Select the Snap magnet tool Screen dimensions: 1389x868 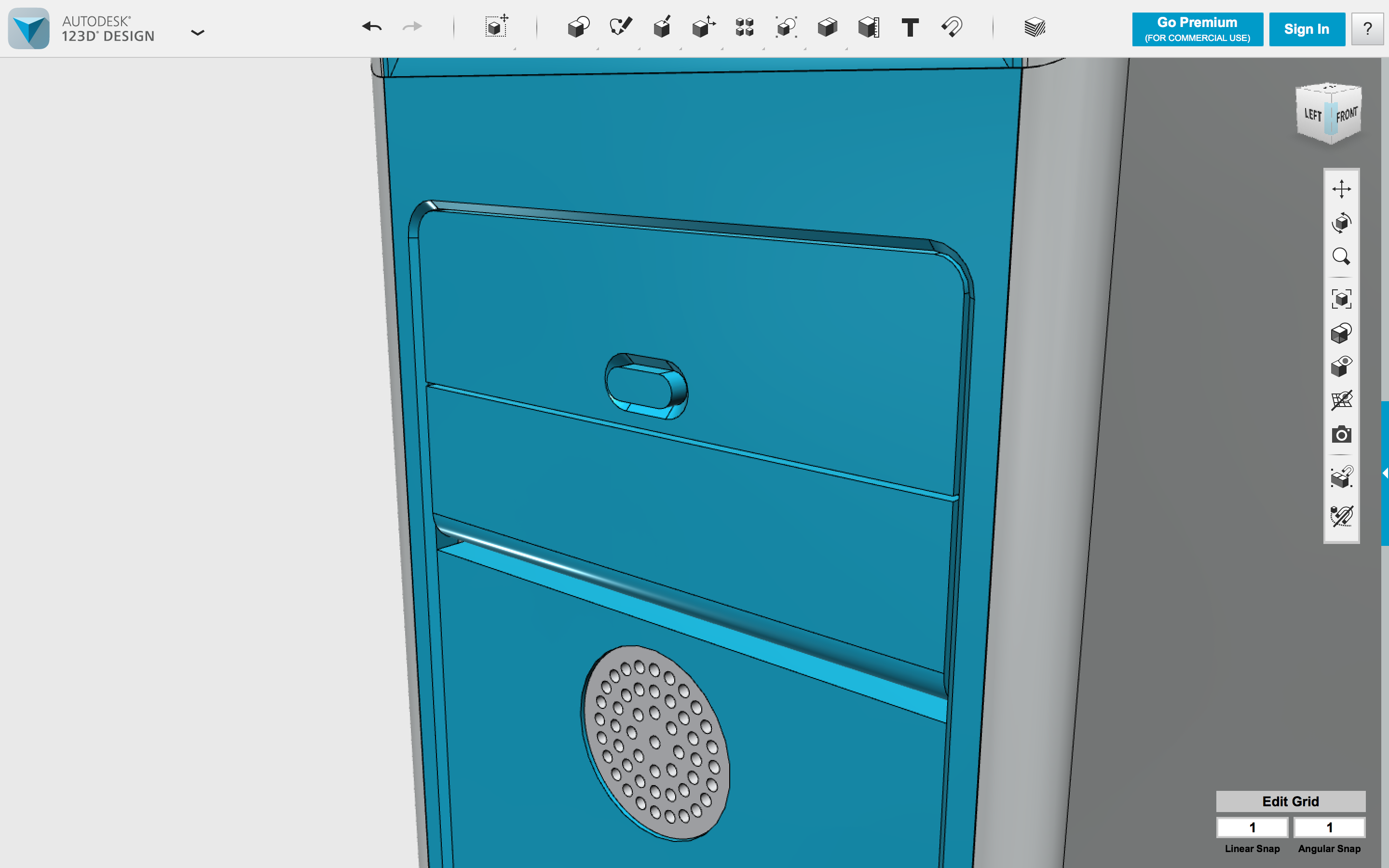click(x=952, y=27)
